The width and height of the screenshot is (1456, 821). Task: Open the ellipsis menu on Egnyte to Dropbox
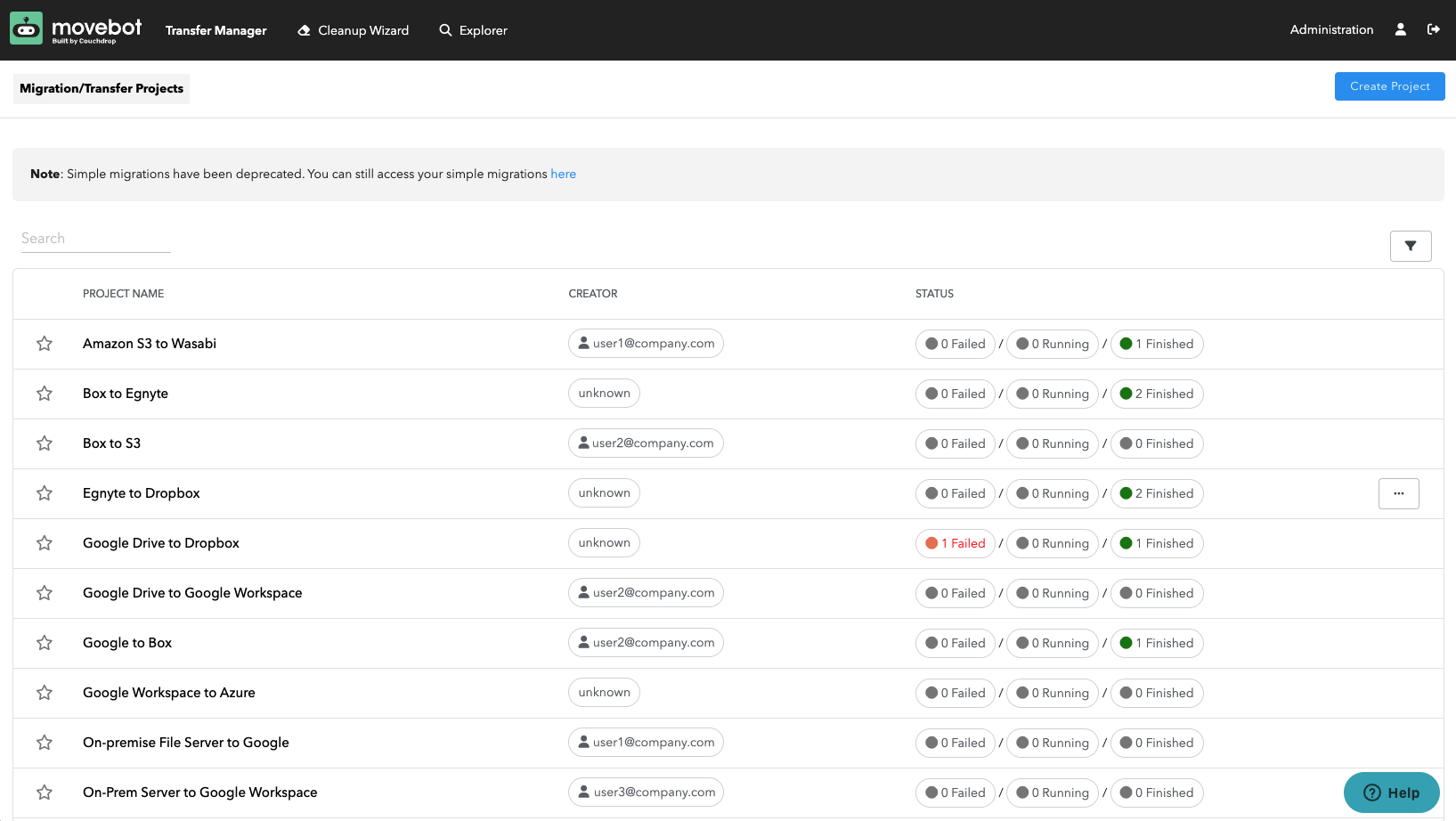point(1399,493)
